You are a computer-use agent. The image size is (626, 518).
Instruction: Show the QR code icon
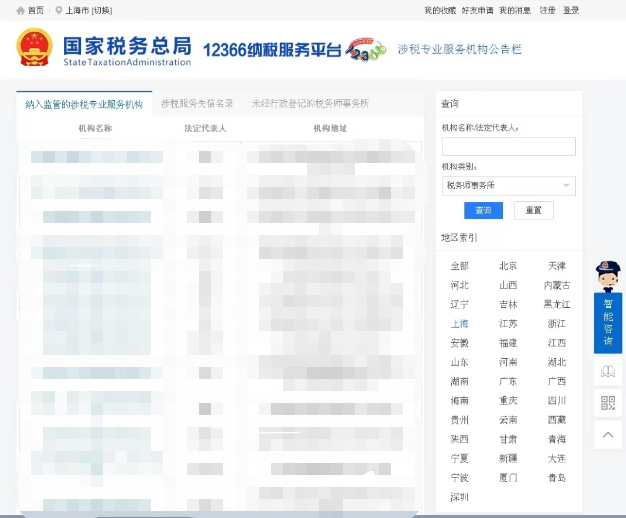tap(608, 403)
